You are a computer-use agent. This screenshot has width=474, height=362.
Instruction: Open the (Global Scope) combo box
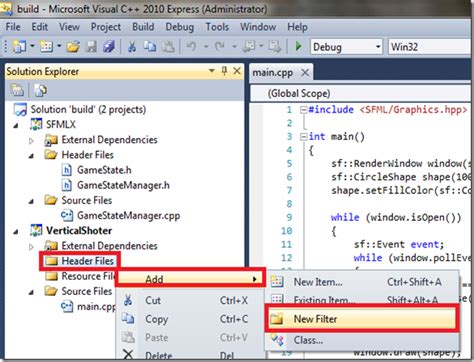click(360, 93)
